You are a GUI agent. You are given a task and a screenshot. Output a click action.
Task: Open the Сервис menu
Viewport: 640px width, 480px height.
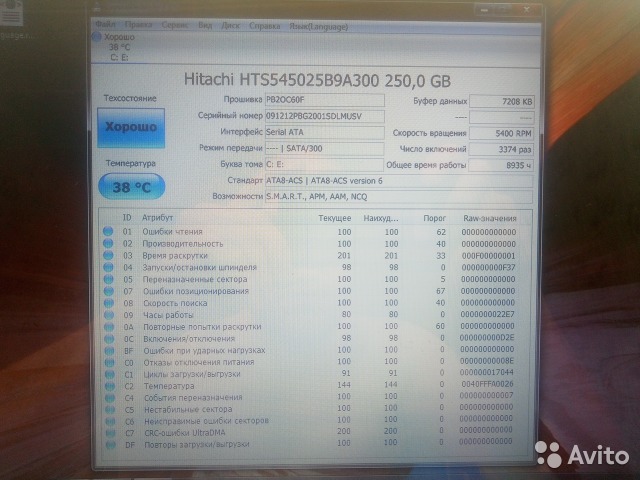pyautogui.click(x=175, y=25)
